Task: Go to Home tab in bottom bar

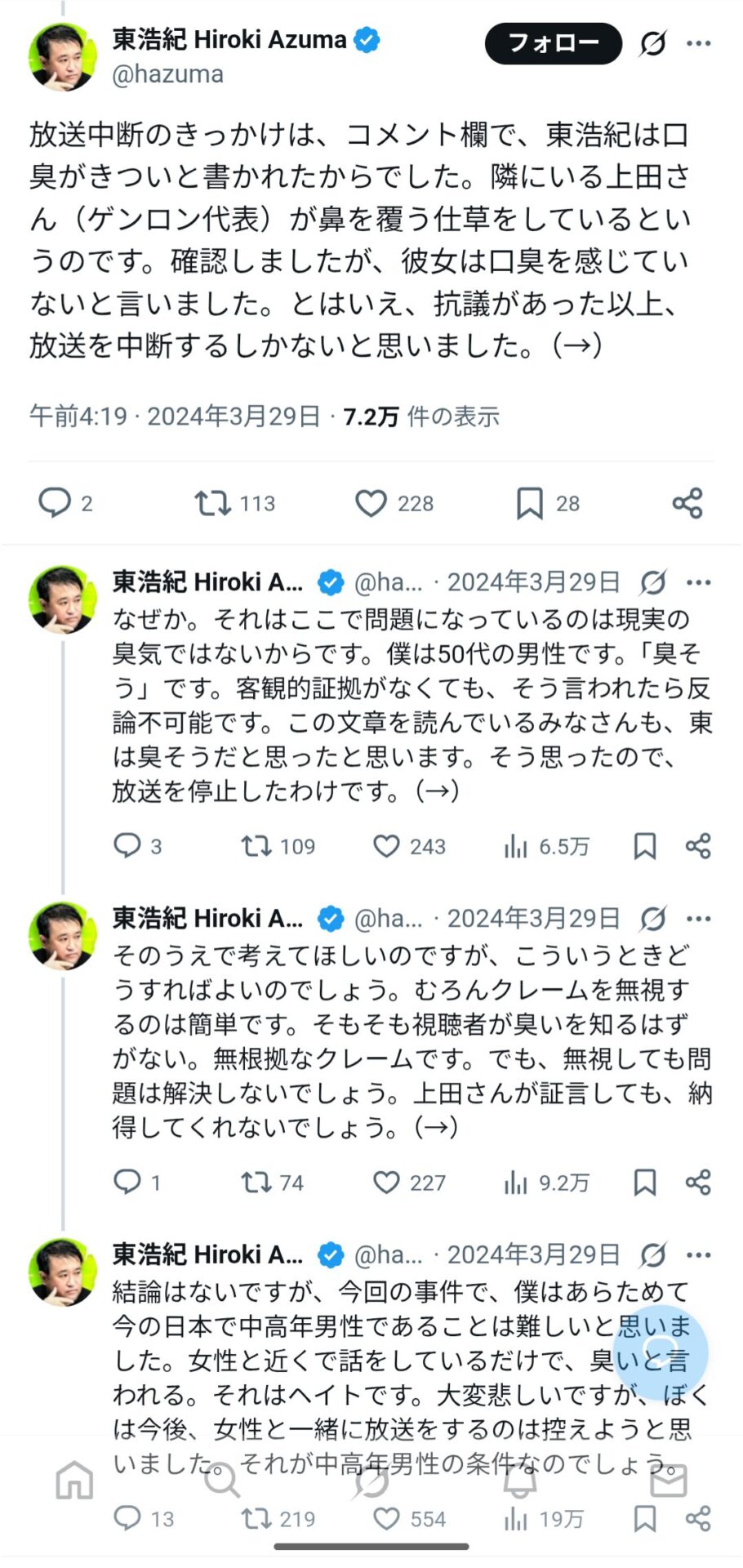Action: tap(74, 1480)
